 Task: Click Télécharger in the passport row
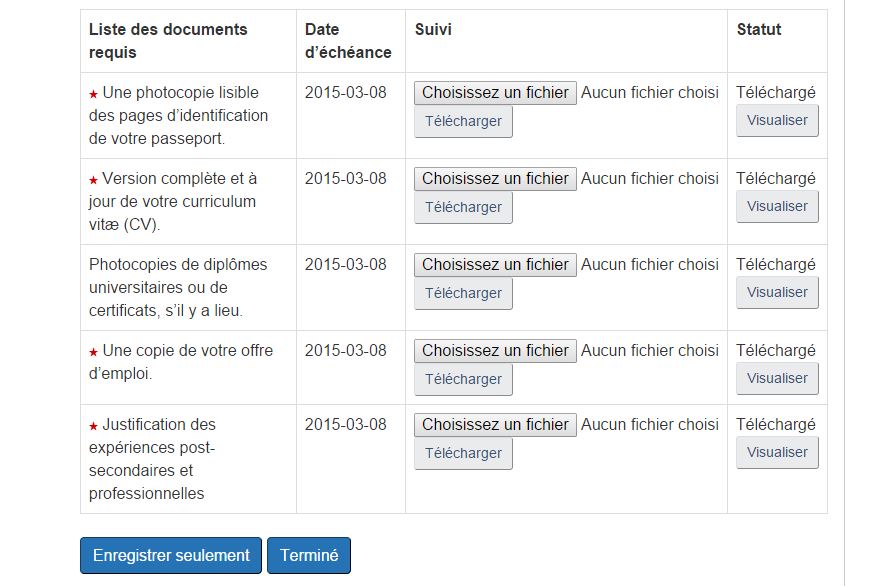pos(463,122)
